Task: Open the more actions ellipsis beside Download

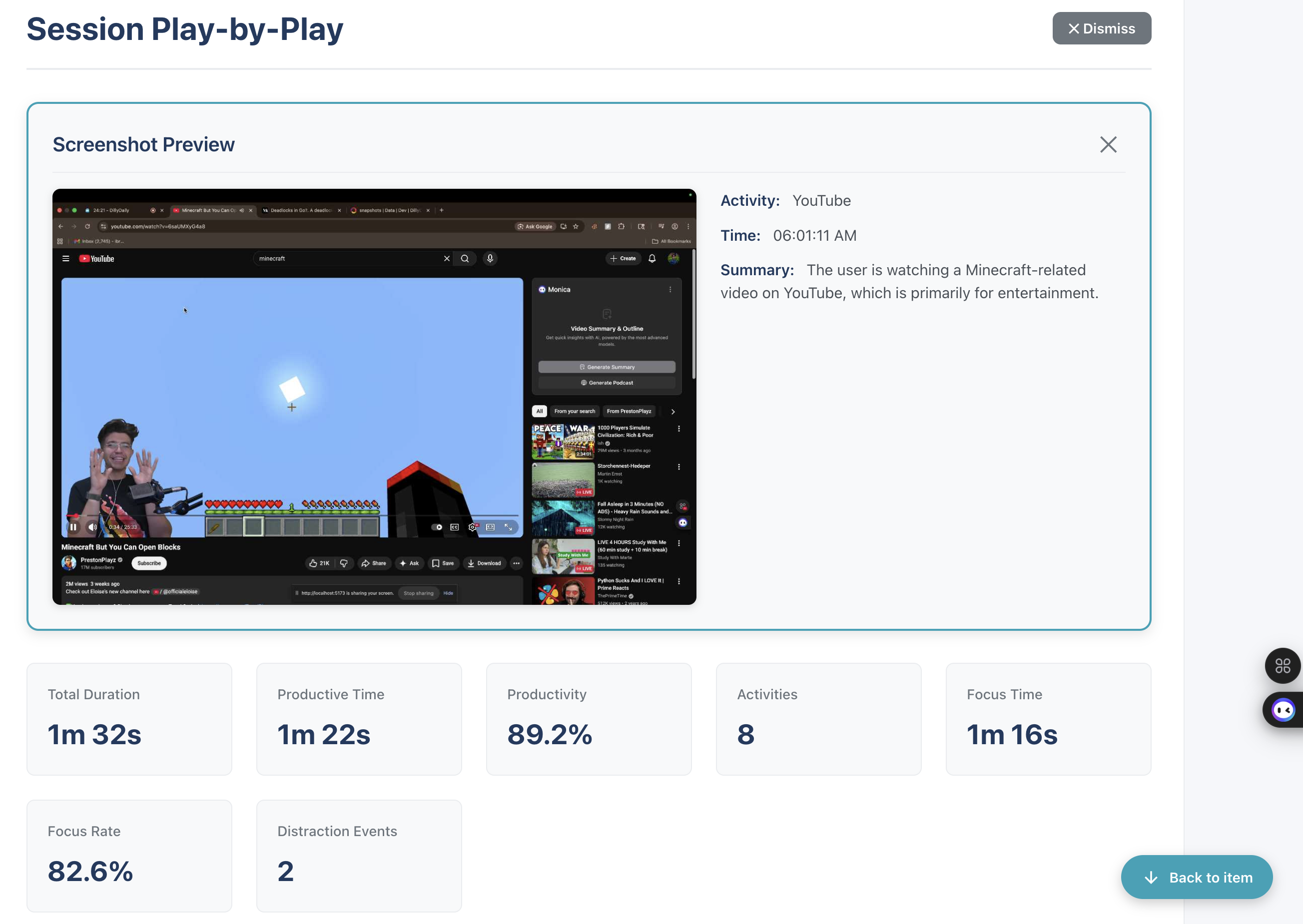Action: pyautogui.click(x=516, y=563)
